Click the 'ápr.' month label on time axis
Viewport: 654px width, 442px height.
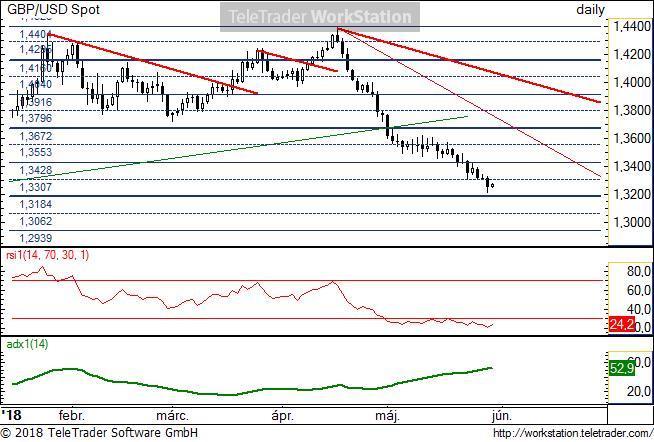(283, 415)
